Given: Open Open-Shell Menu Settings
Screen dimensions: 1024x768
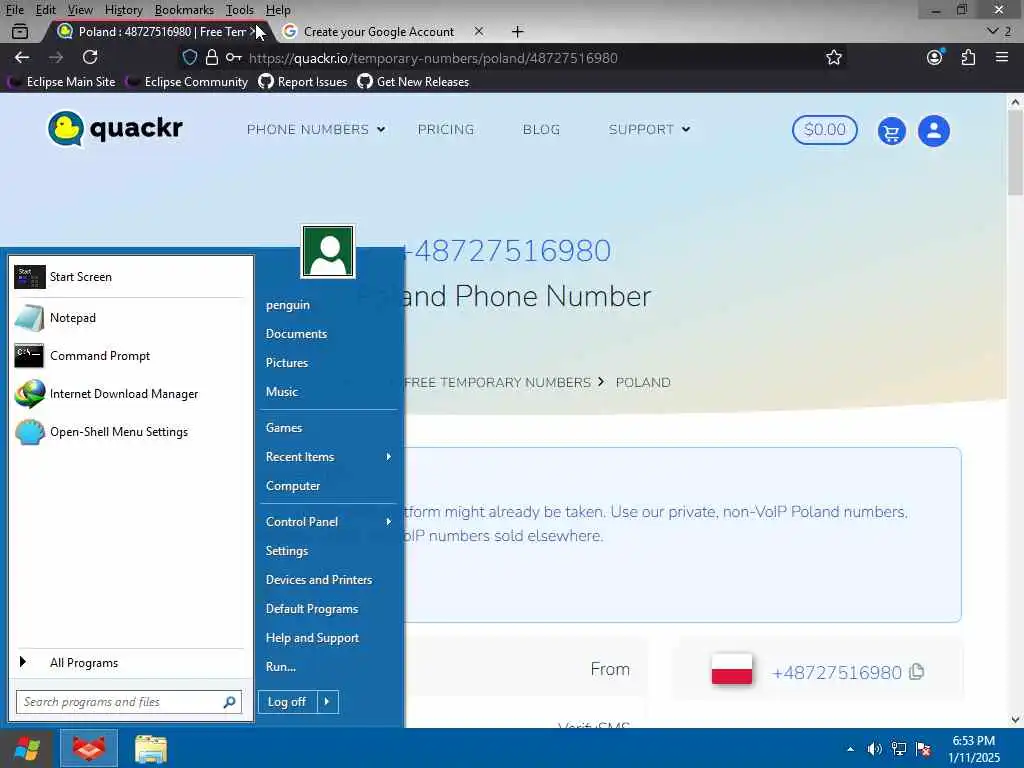Looking at the screenshot, I should coord(129,432).
